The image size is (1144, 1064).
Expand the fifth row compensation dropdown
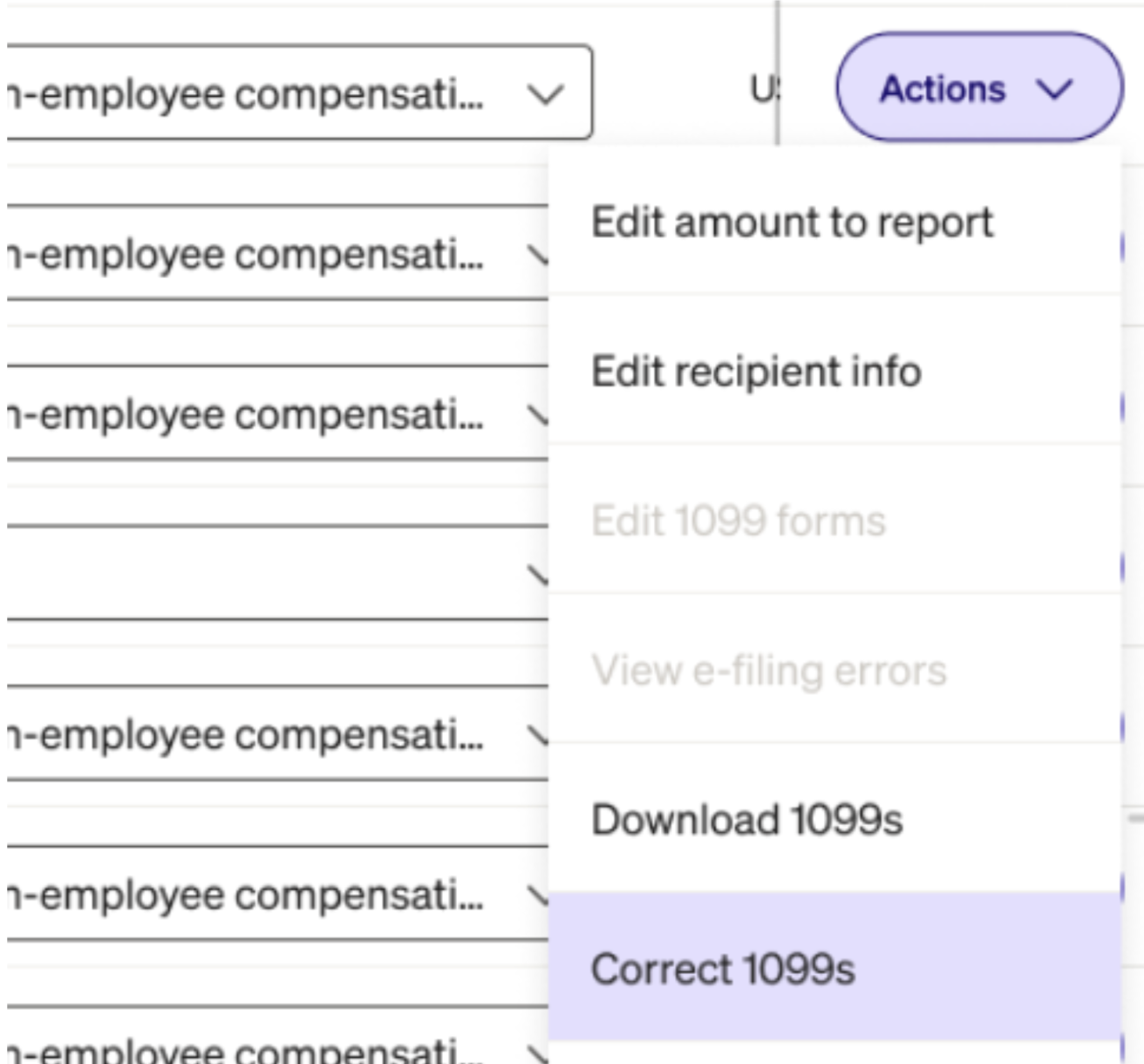(x=262, y=735)
